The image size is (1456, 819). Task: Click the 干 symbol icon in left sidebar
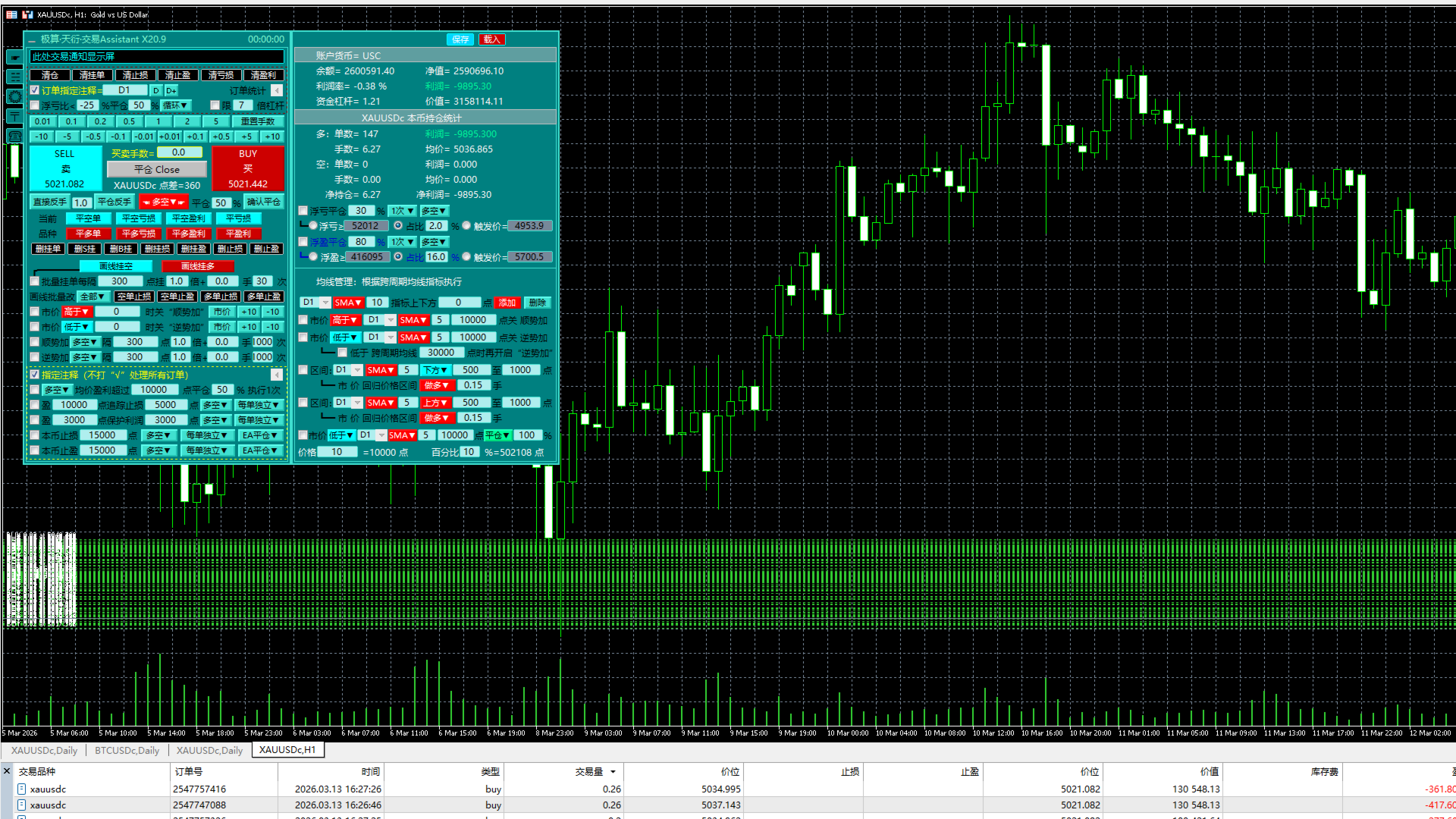pos(14,116)
